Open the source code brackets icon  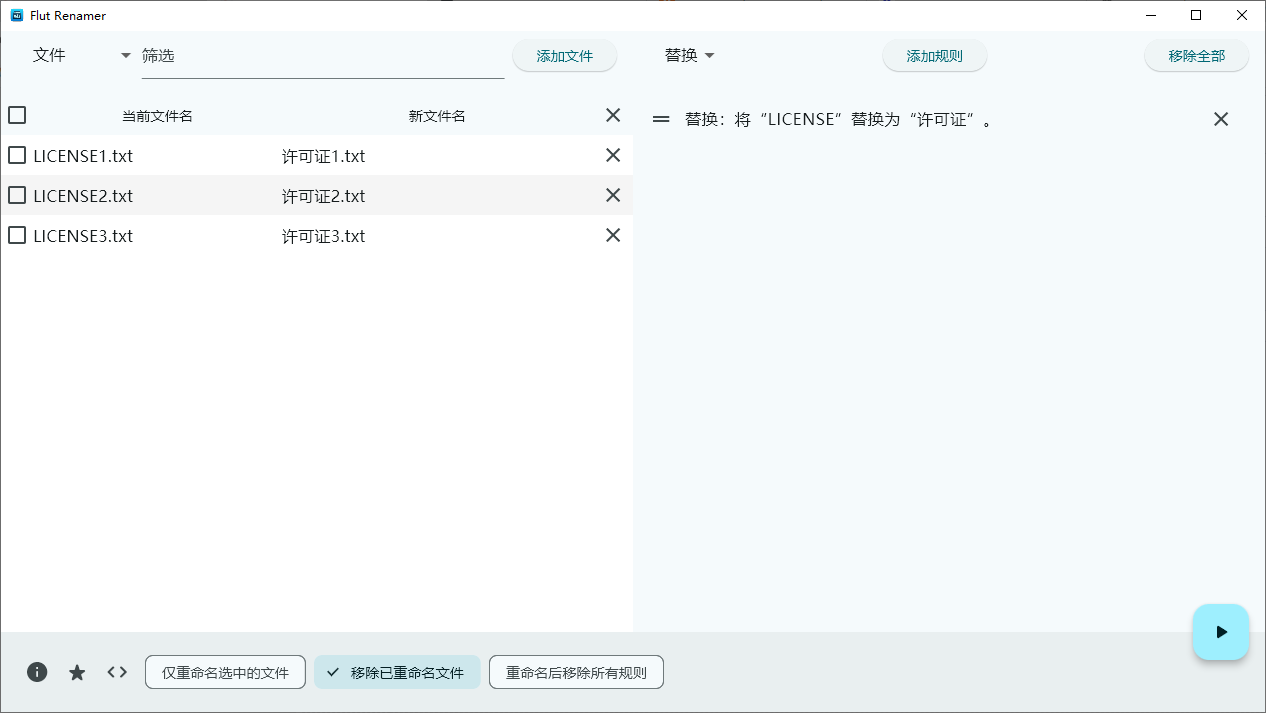[x=117, y=672]
